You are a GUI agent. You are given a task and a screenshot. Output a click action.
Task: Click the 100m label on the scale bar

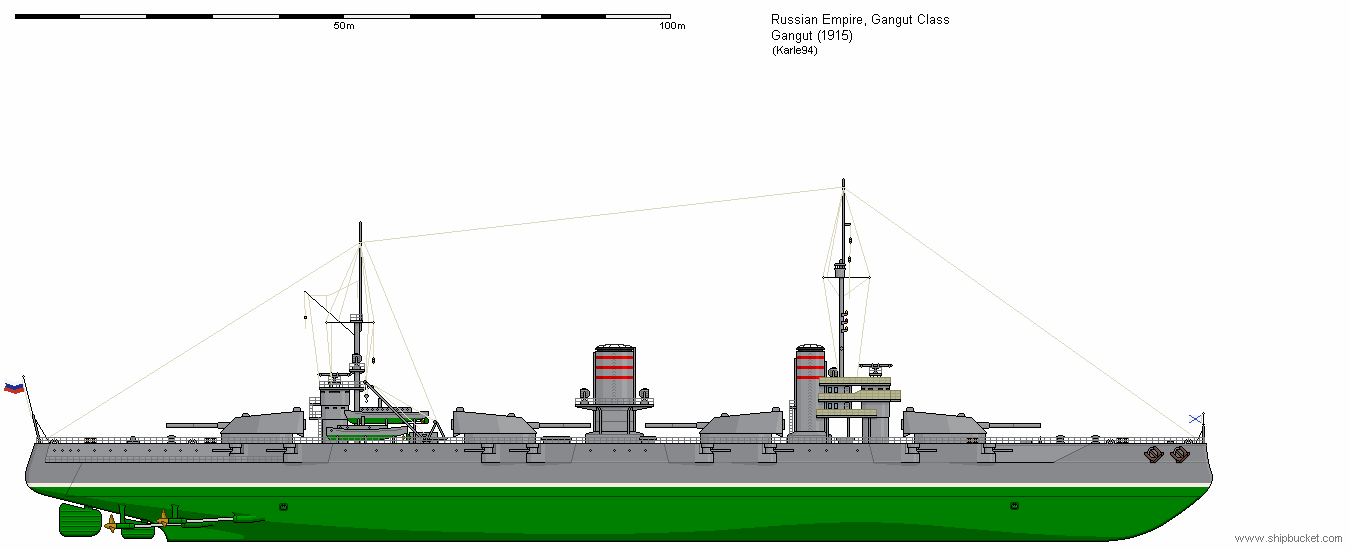pyautogui.click(x=672, y=26)
